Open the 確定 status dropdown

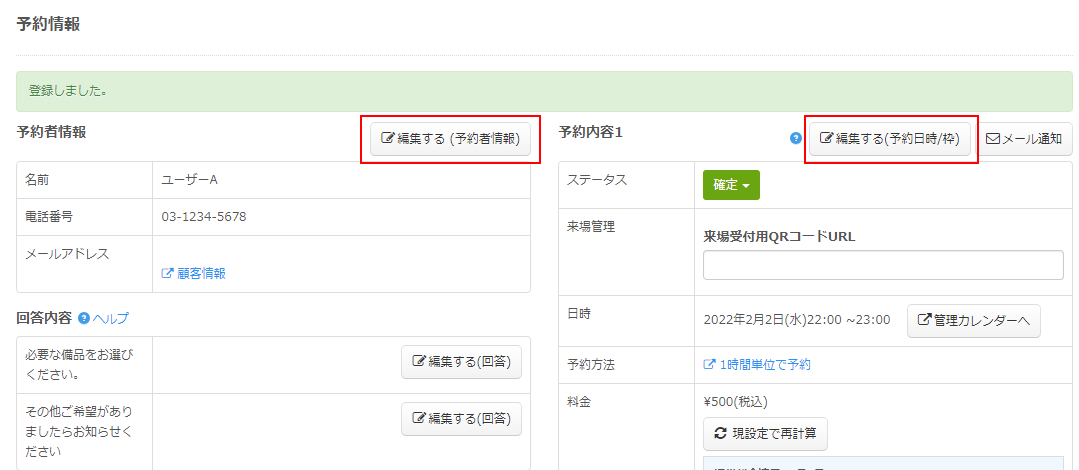pos(731,185)
